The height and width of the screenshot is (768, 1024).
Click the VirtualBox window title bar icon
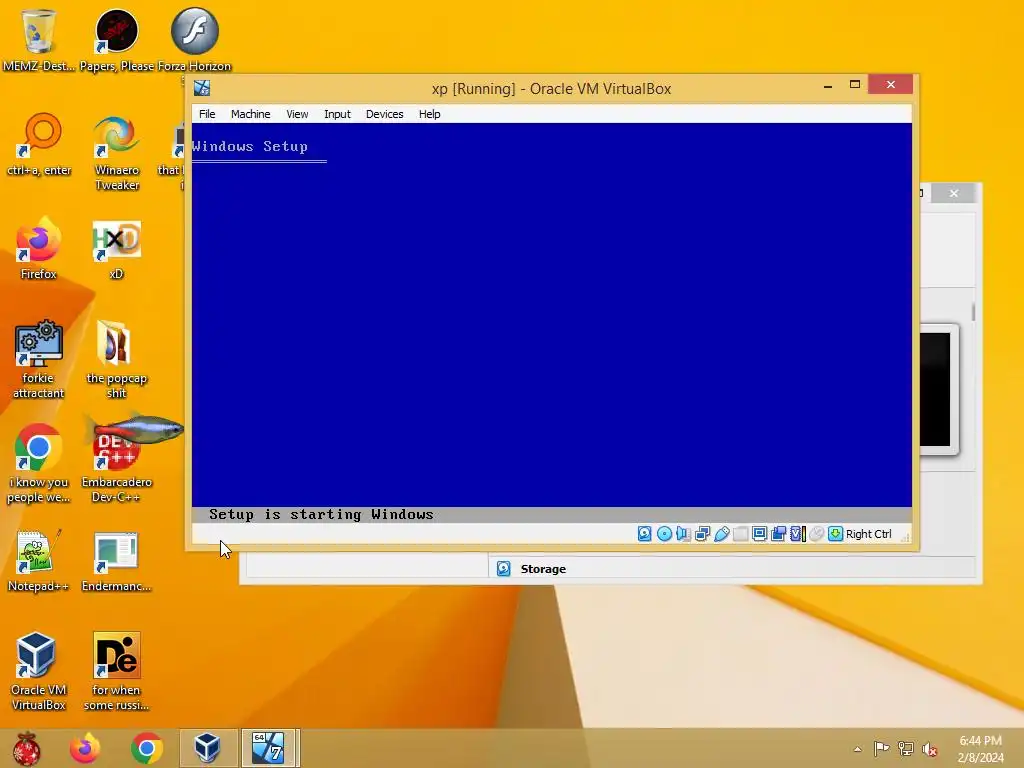(x=202, y=88)
